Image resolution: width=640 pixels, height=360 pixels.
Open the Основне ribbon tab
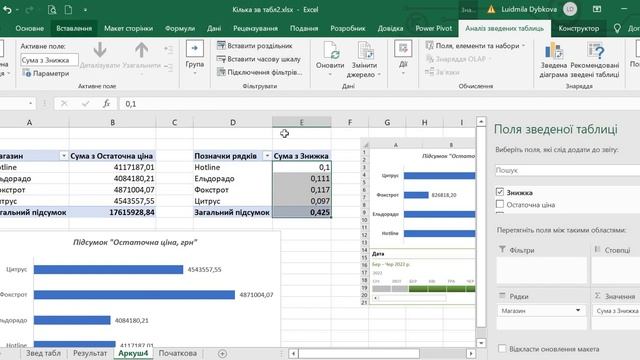pyautogui.click(x=29, y=28)
